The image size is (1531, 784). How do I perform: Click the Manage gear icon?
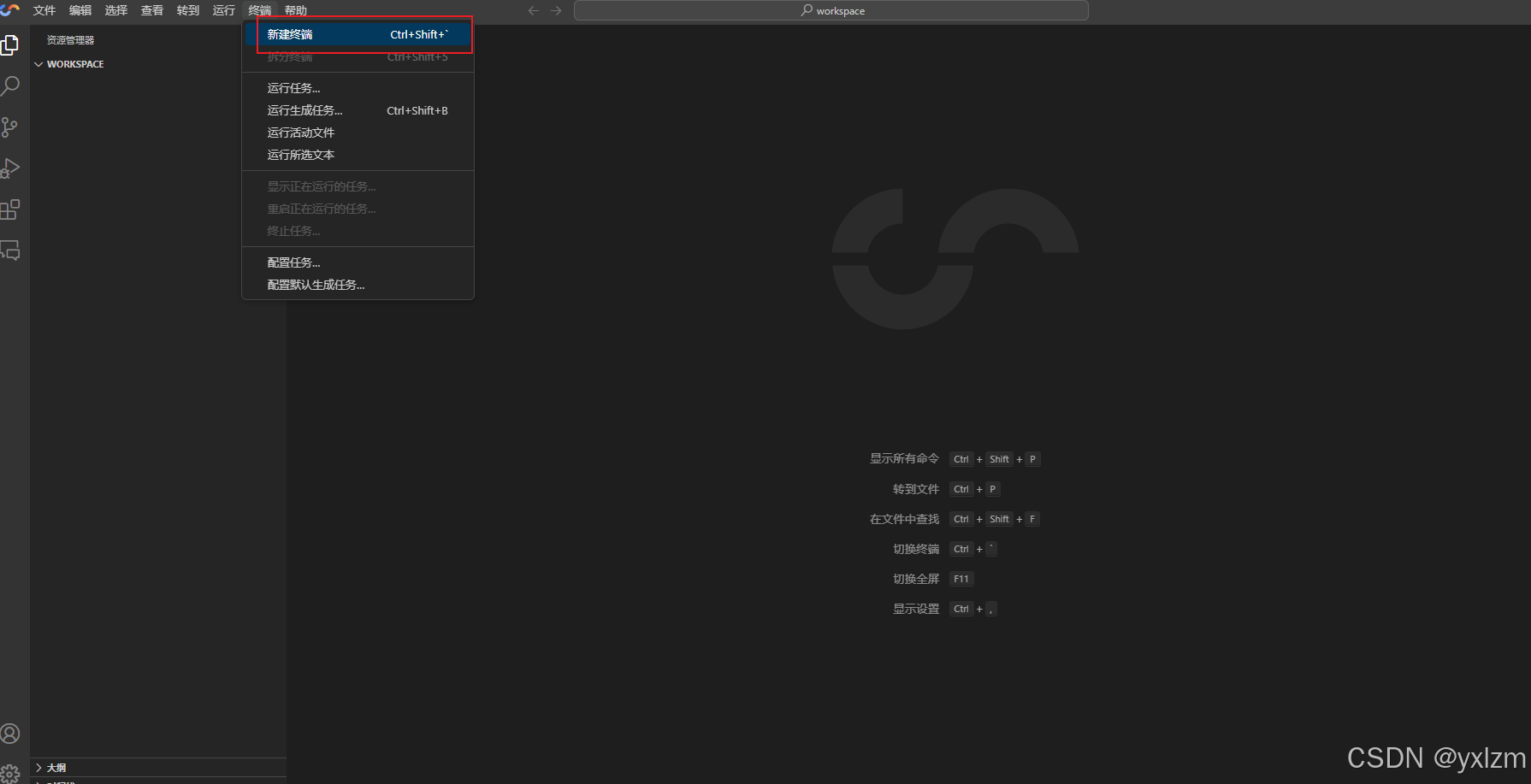tap(10, 773)
